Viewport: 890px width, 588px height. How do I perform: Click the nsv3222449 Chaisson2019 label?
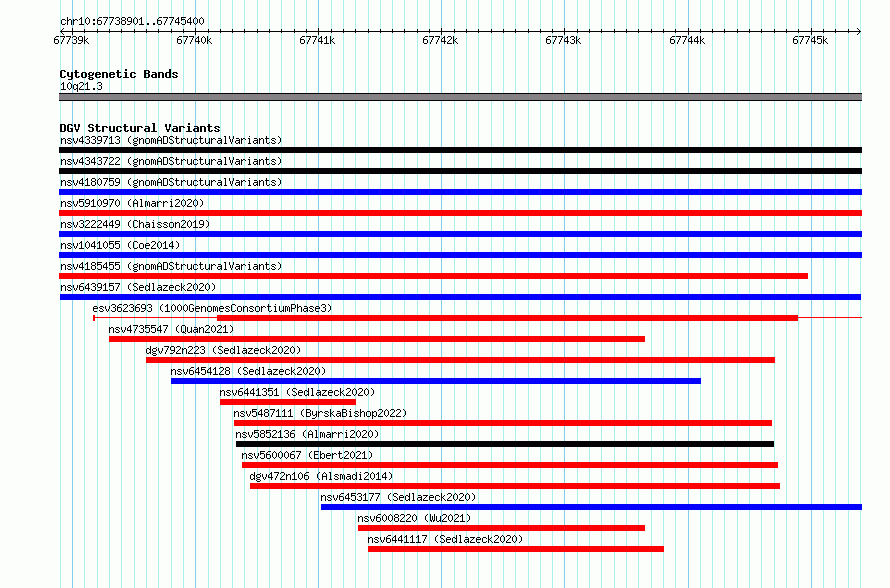[x=135, y=224]
